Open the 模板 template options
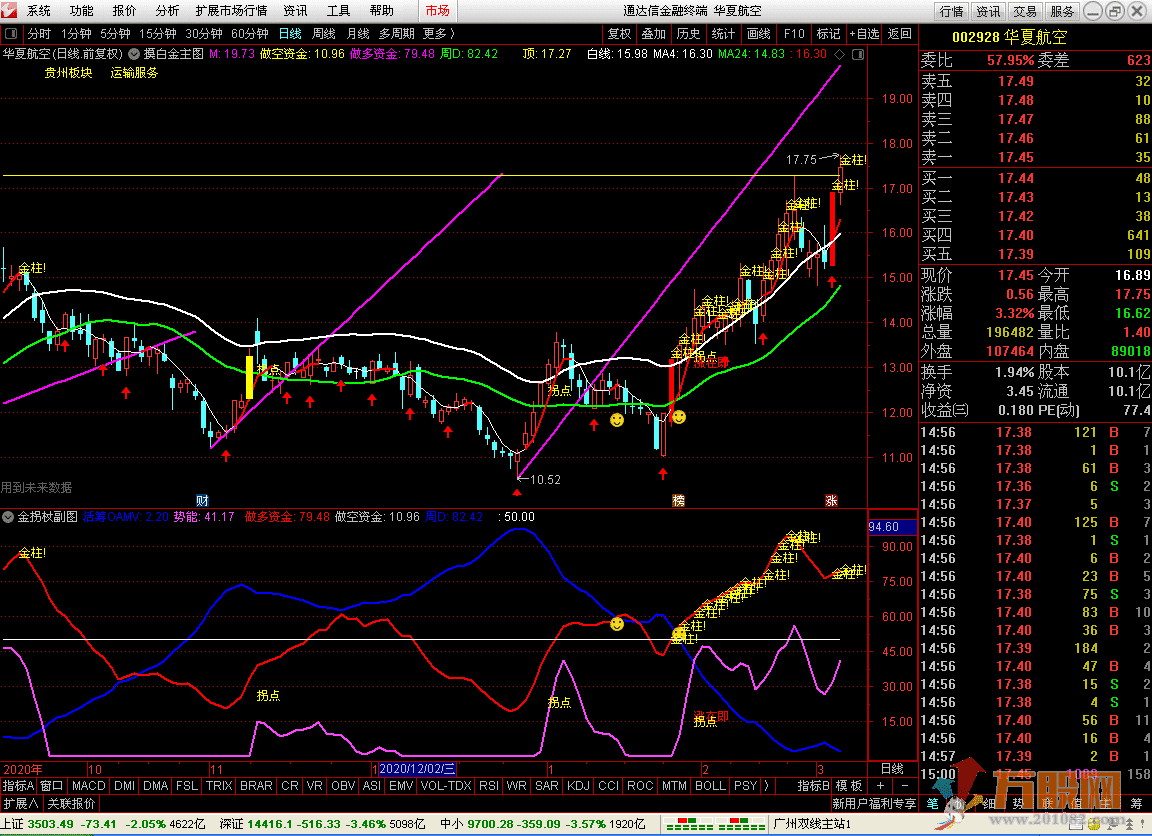Viewport: 1152px width, 836px height. coord(849,786)
